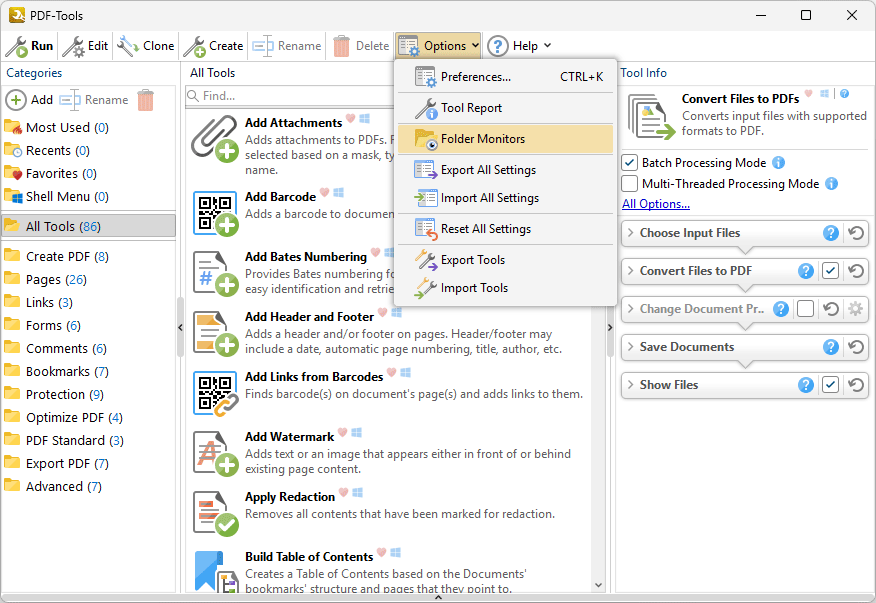Click the category trash can icon
876x603 pixels.
pyautogui.click(x=145, y=100)
